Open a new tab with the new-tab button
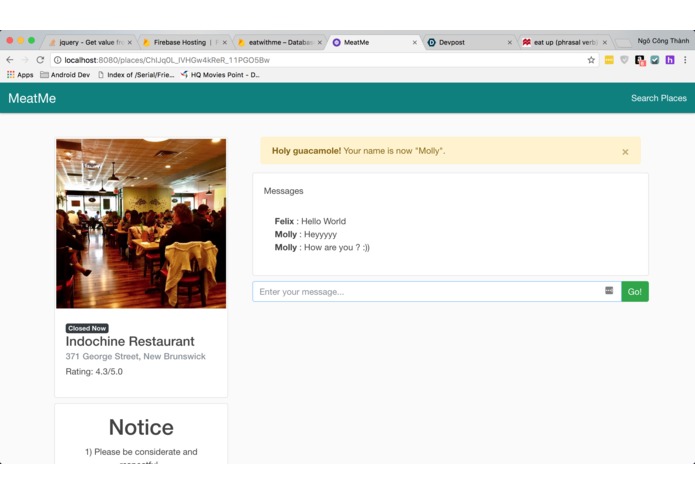This screenshot has width=695, height=494. 623,43
